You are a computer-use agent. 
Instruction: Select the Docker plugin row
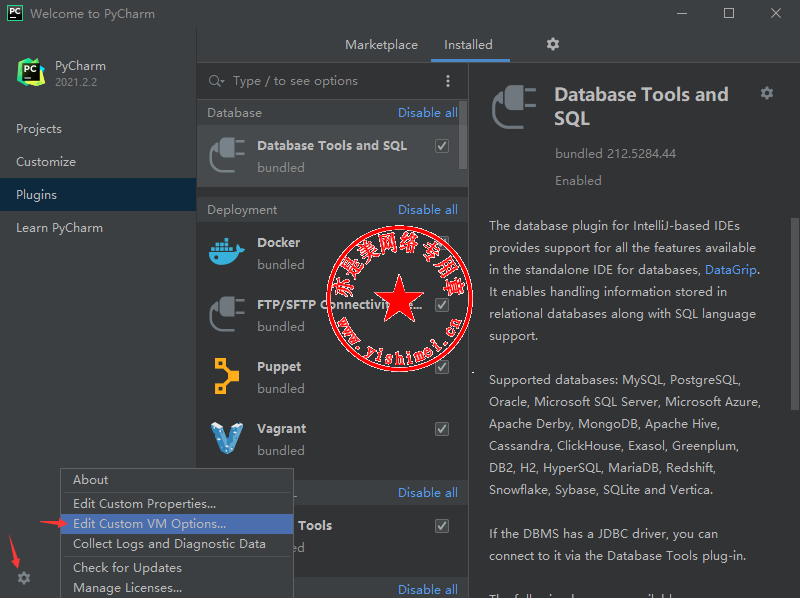(332, 253)
